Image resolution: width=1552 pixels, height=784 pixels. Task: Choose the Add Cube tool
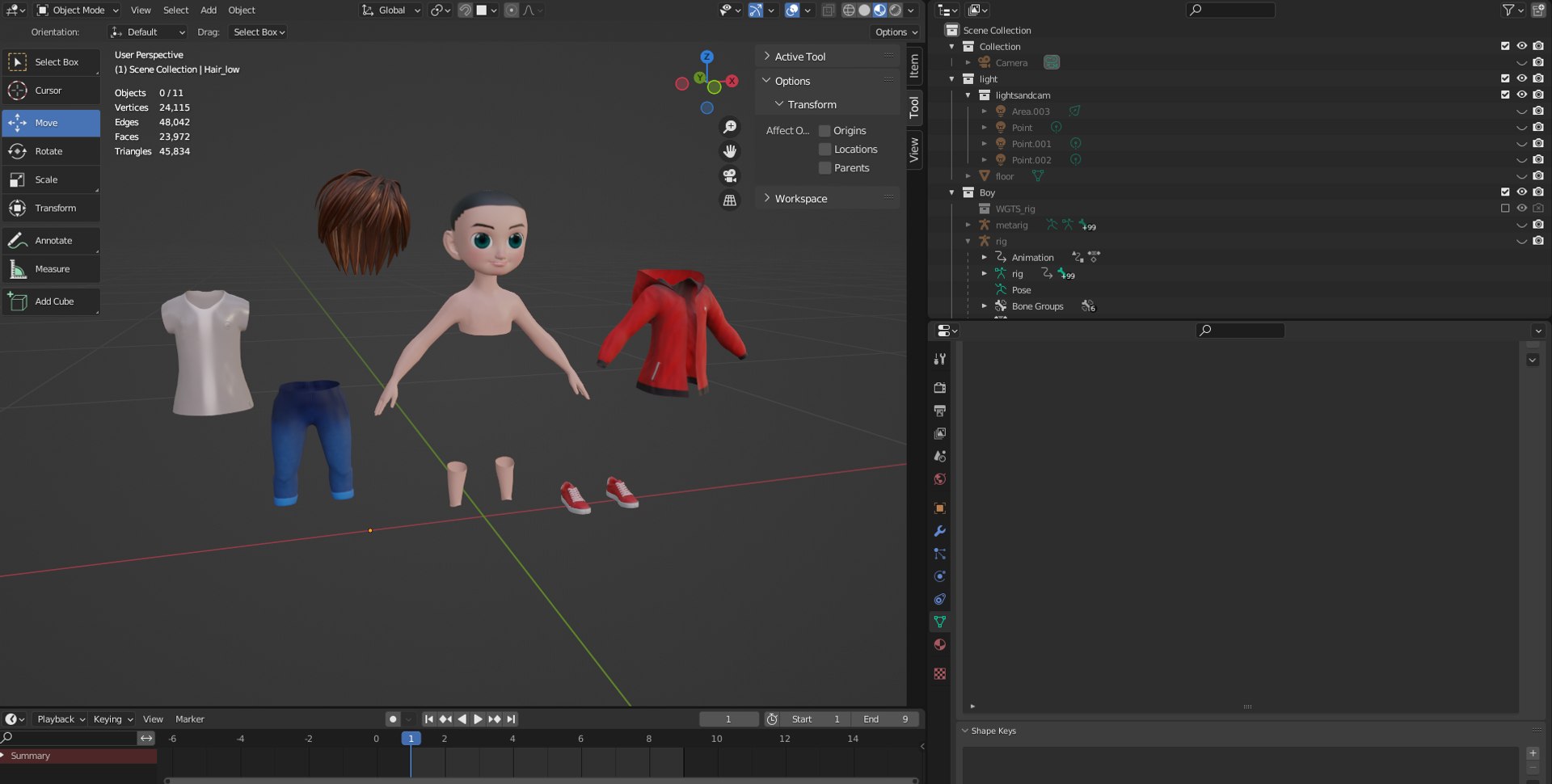click(51, 301)
